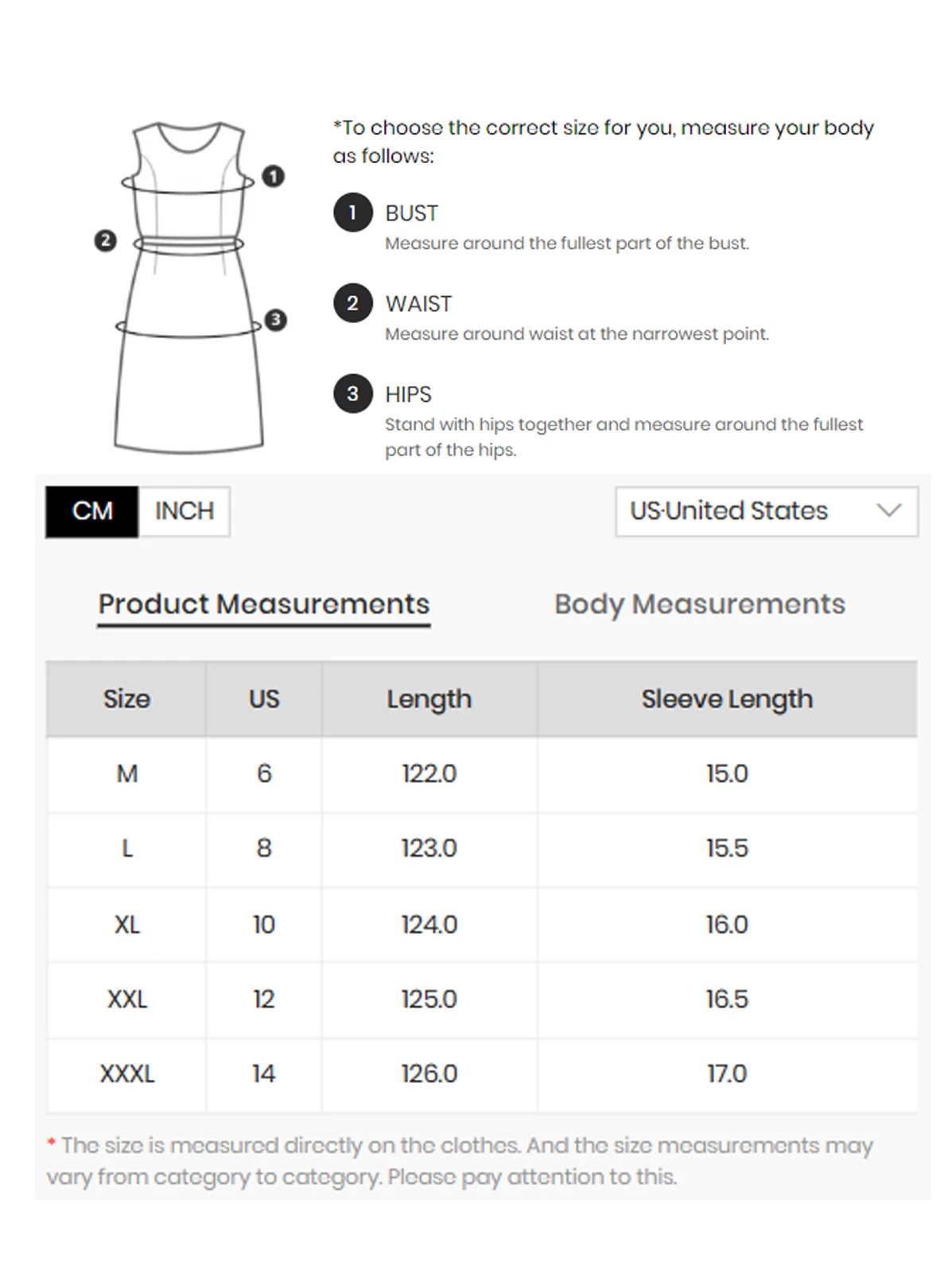Click the Sleeve Length column header

pyautogui.click(x=727, y=699)
